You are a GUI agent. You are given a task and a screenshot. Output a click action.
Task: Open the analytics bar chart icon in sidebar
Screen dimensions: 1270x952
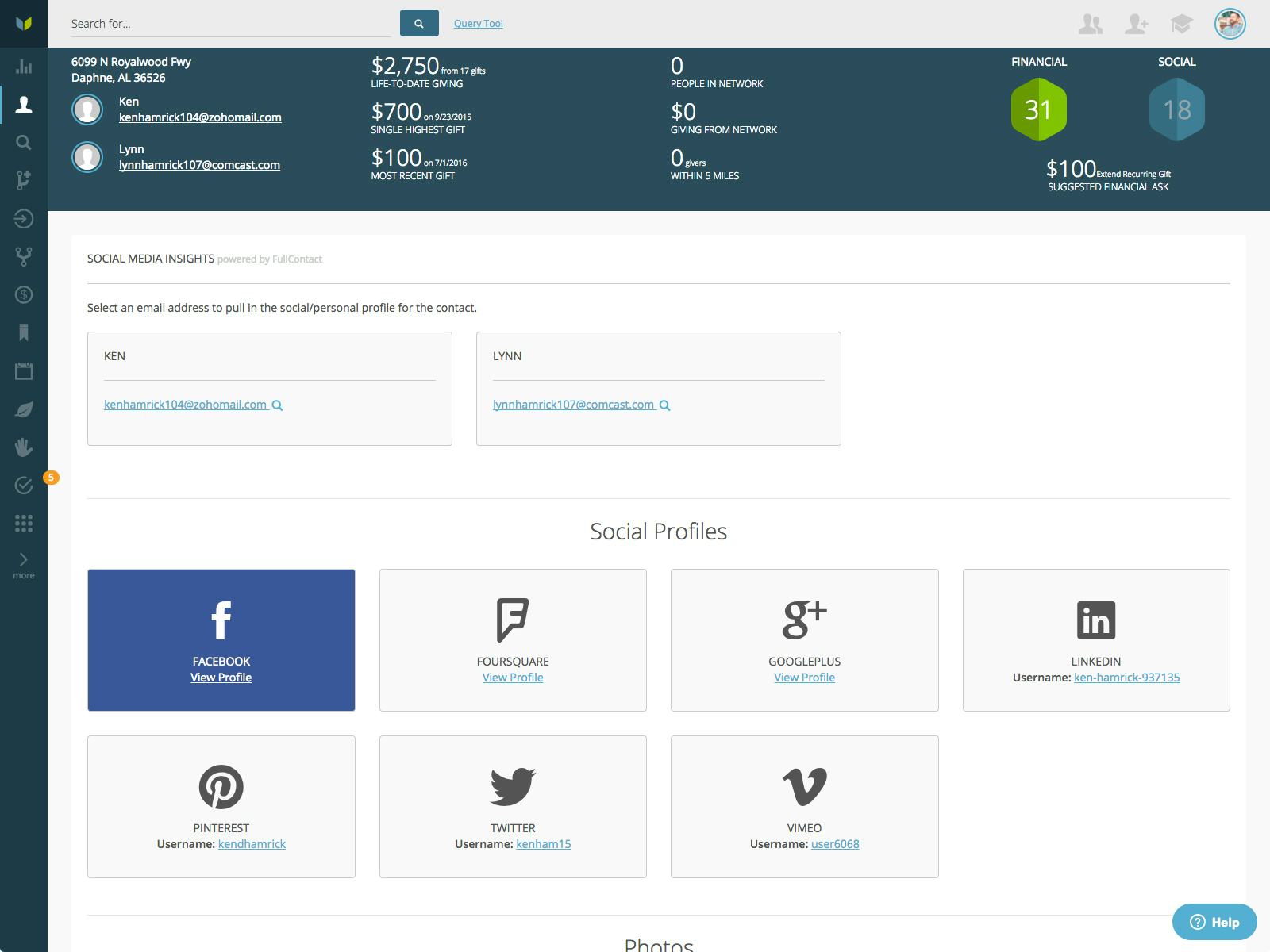pyautogui.click(x=24, y=67)
